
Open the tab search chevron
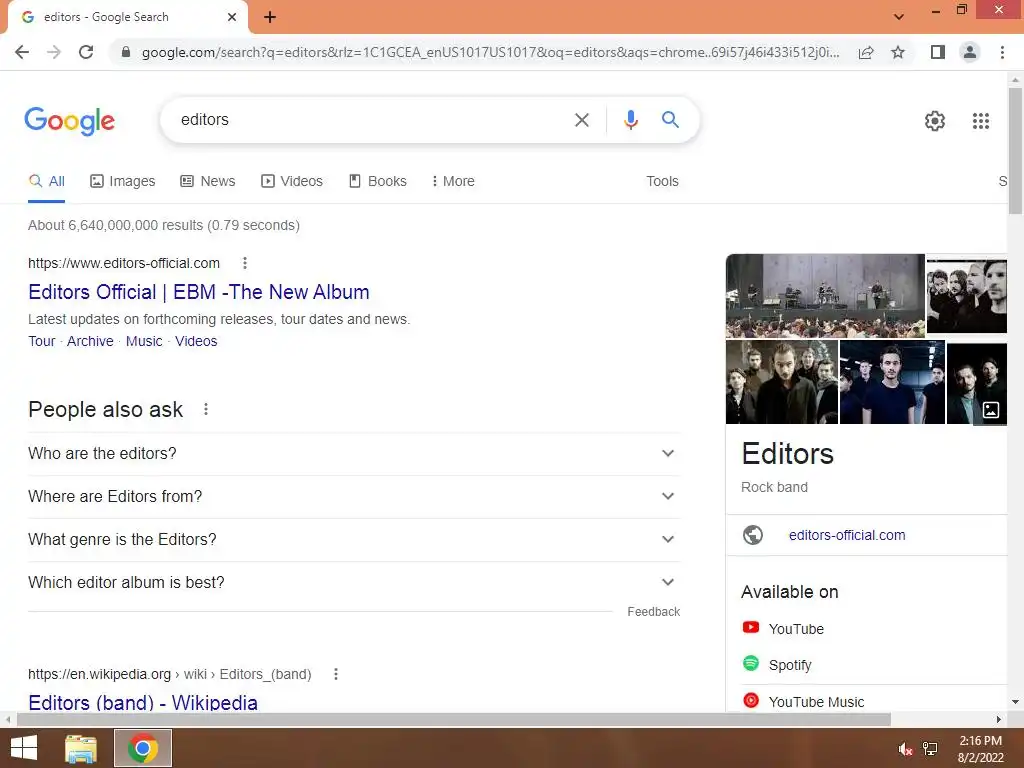coord(899,17)
